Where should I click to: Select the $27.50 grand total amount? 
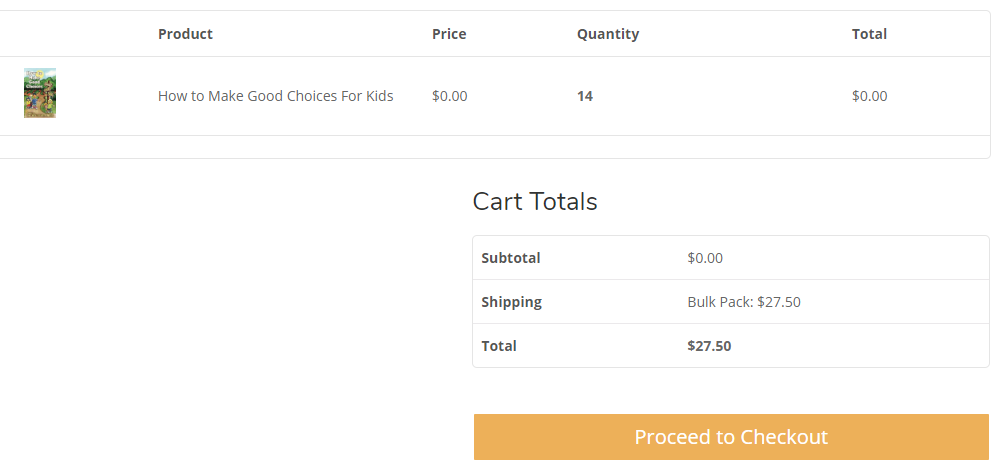[x=709, y=346]
